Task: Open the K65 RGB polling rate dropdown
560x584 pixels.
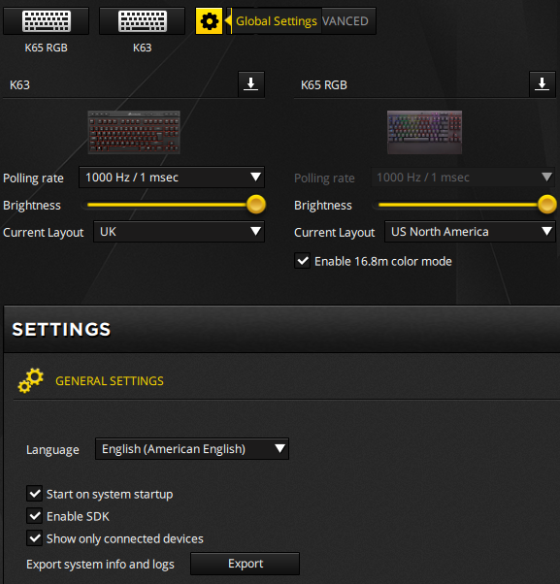Action: [x=463, y=177]
